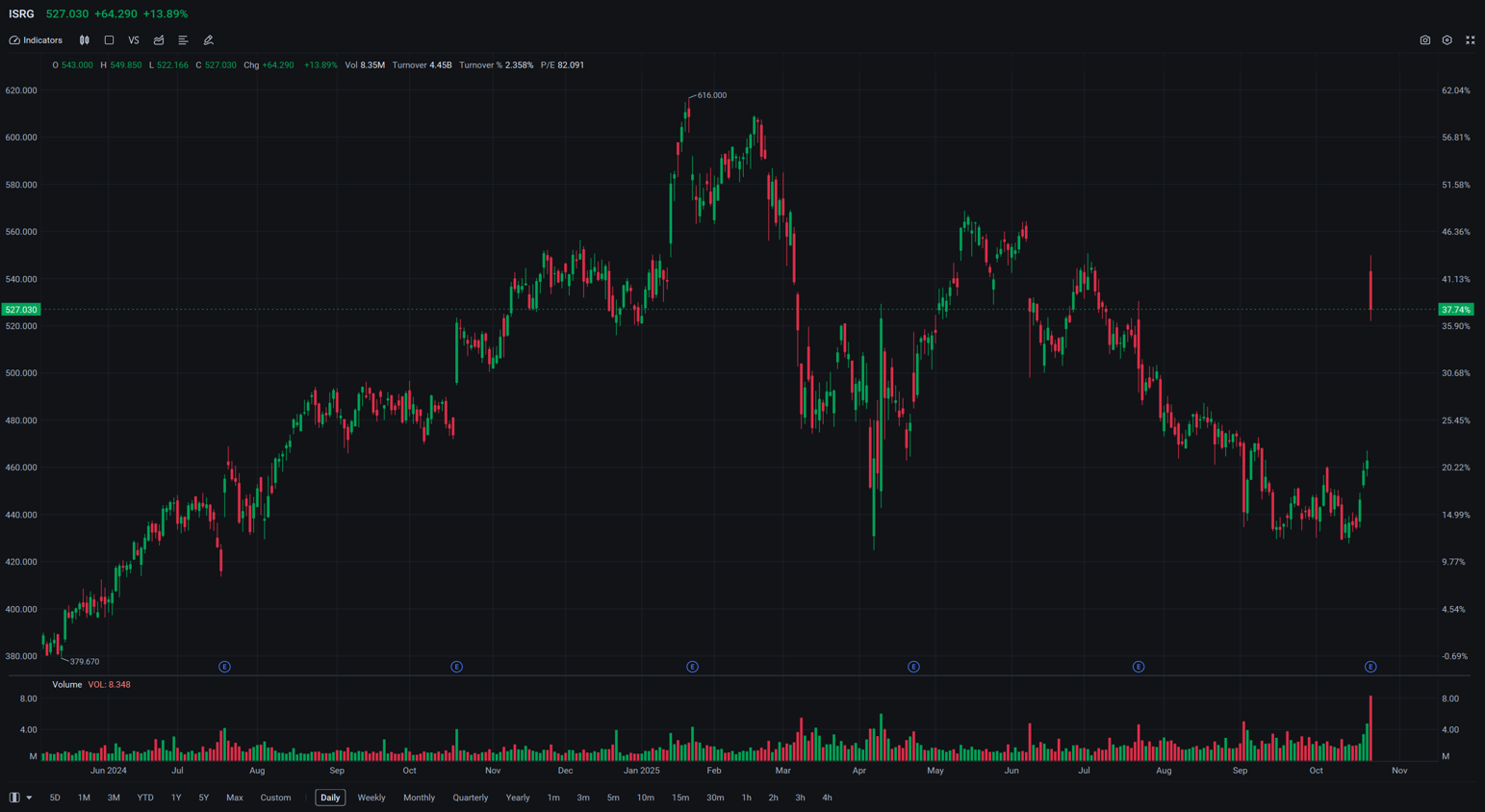Switch to 5m interval
The image size is (1485, 812).
click(613, 798)
